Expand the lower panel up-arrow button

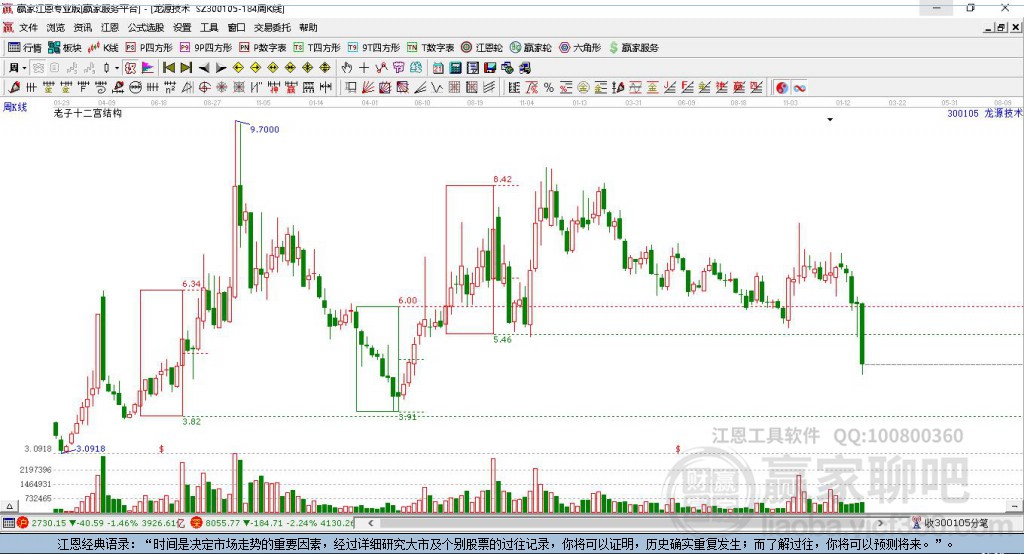tap(9, 506)
